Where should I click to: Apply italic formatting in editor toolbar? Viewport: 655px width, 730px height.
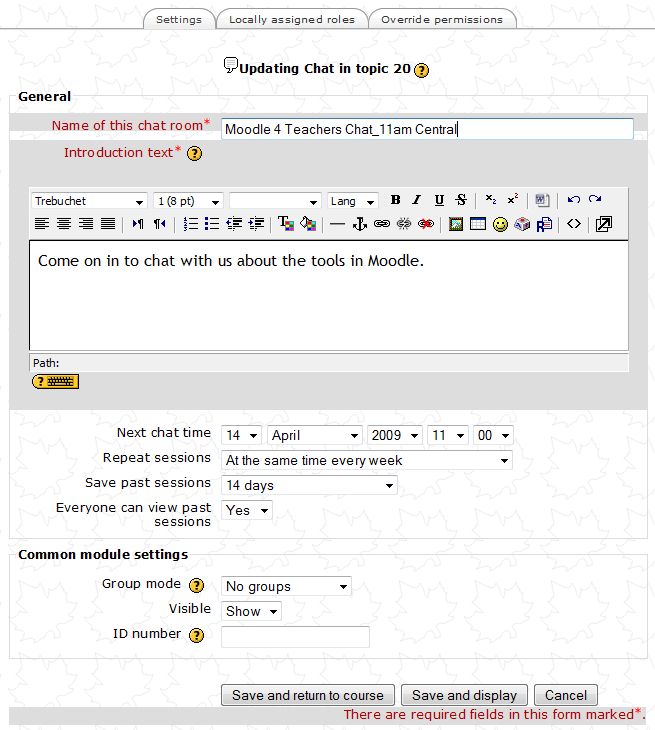tap(417, 201)
